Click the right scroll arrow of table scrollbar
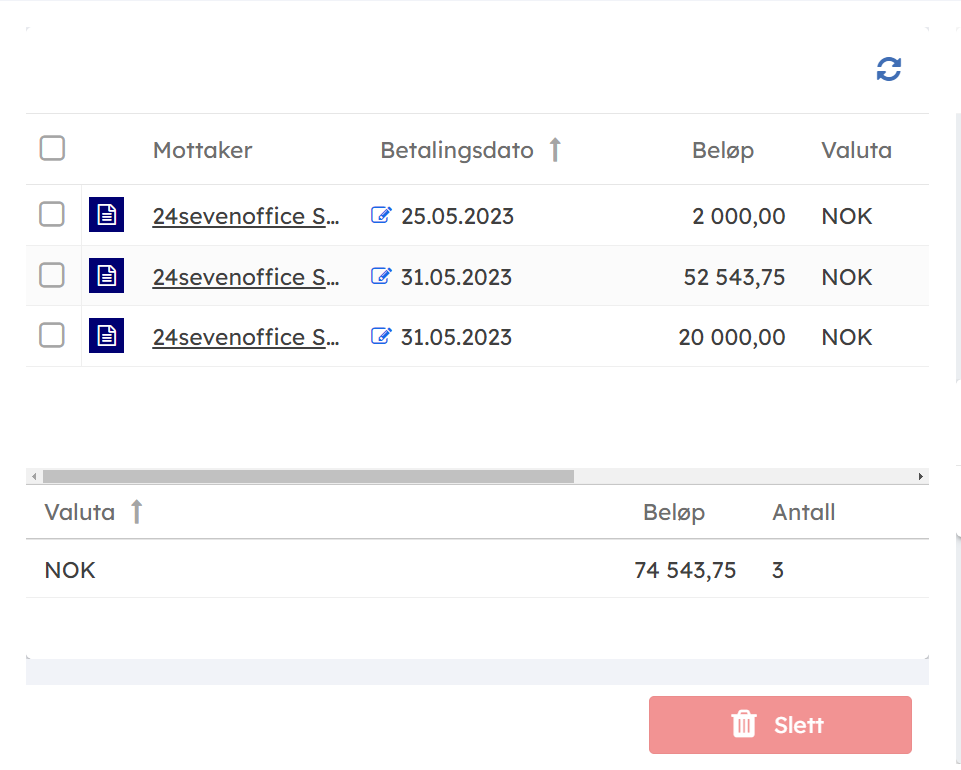 [x=920, y=477]
